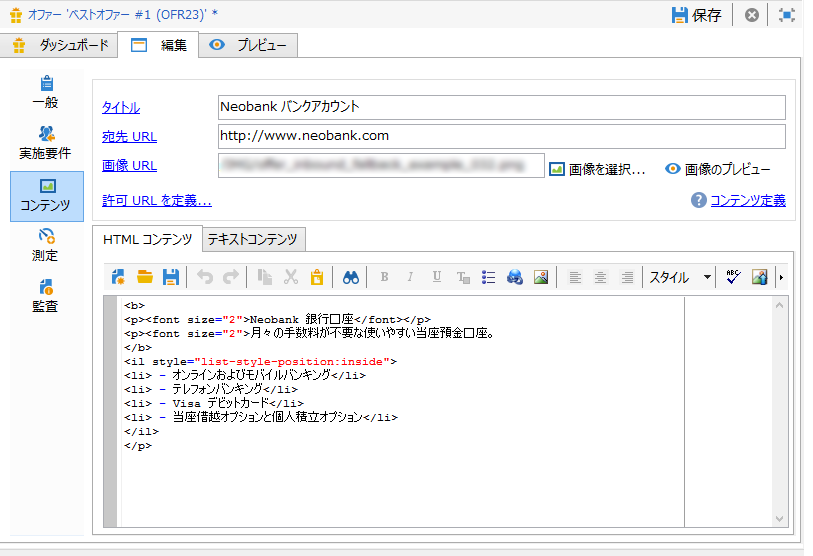Toggle underline formatting U

click(x=437, y=277)
